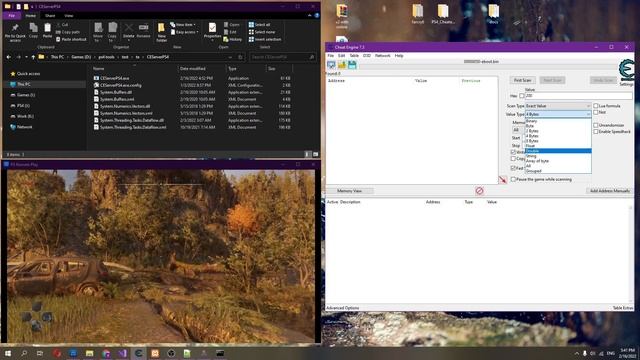
Task: Click Copy path in Explorer ribbon
Action: pos(68,32)
